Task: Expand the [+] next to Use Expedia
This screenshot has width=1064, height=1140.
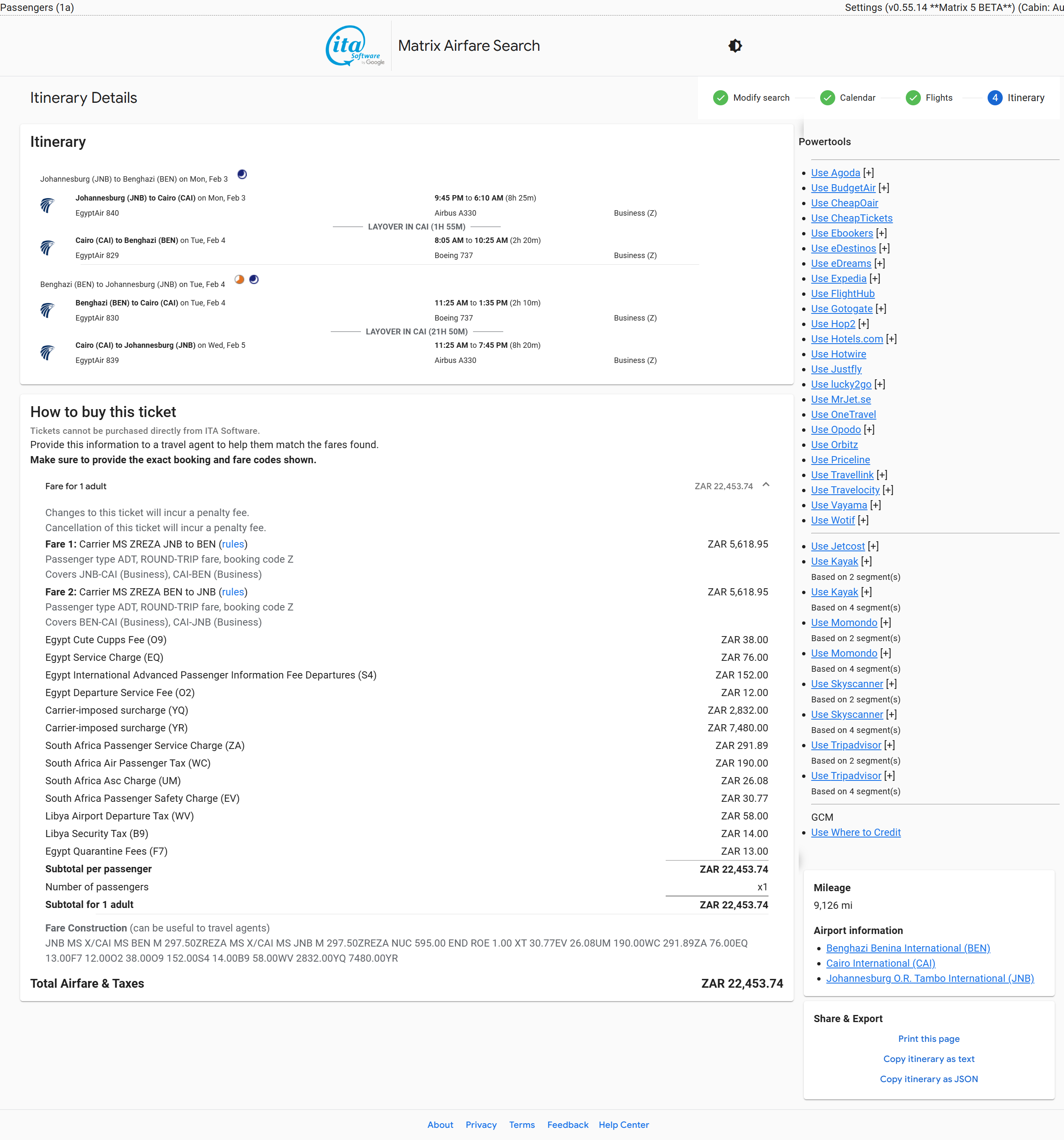Action: [875, 278]
